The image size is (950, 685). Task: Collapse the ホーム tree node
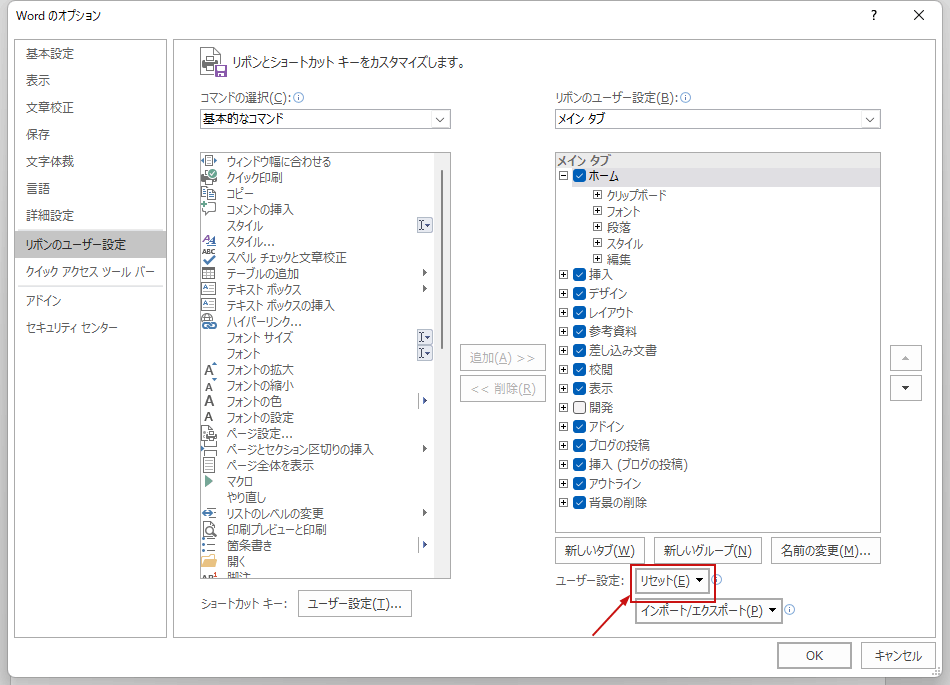[563, 176]
